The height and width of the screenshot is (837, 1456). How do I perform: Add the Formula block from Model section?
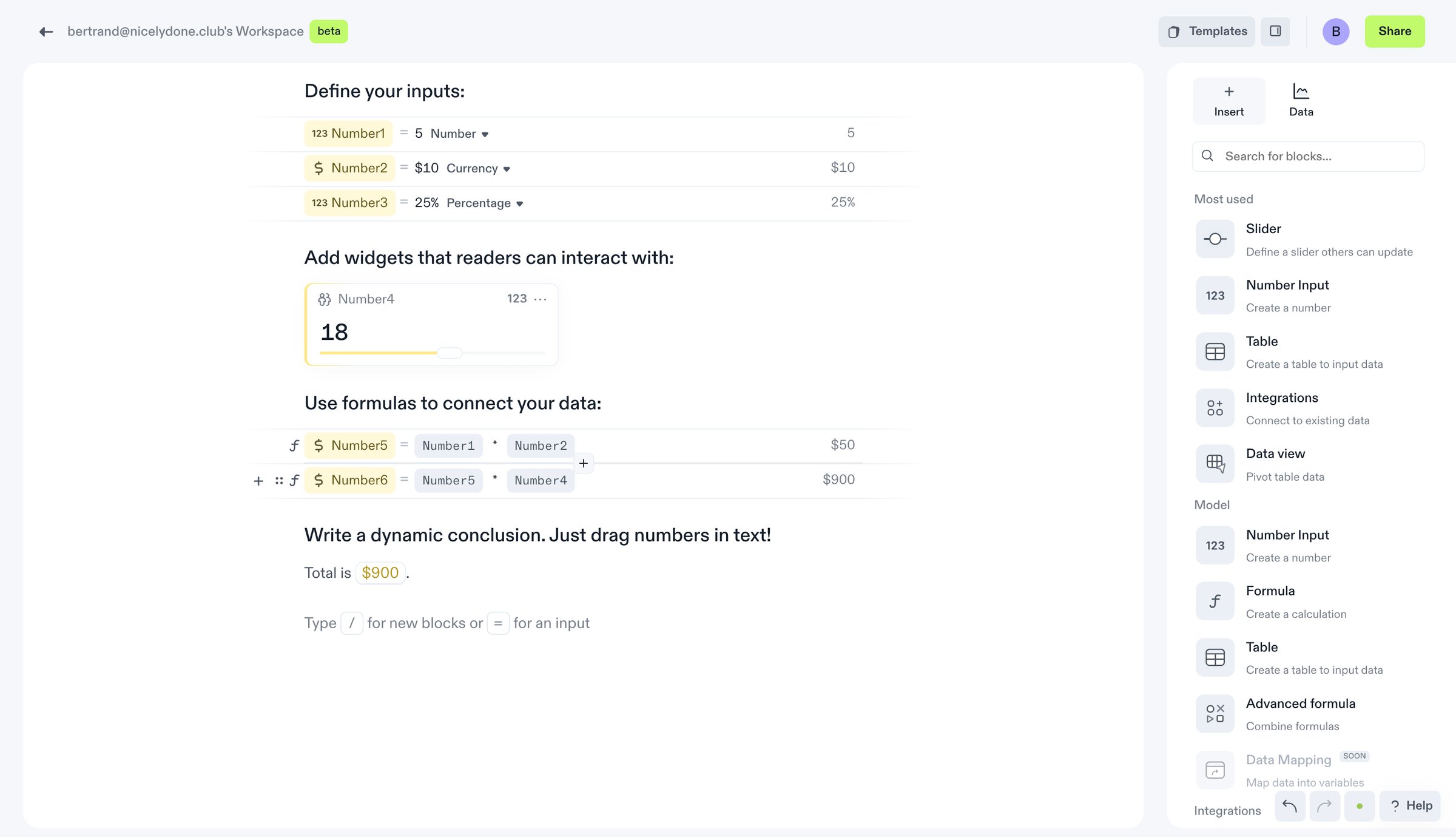[x=1215, y=601]
